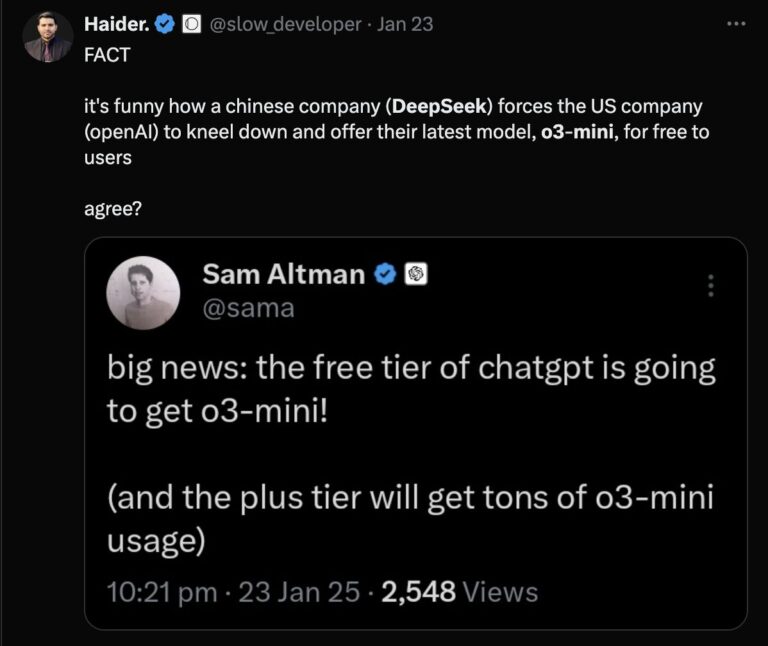Click the bold DeepSeek text in the tweet
Screen dimensions: 768x646
(x=437, y=106)
